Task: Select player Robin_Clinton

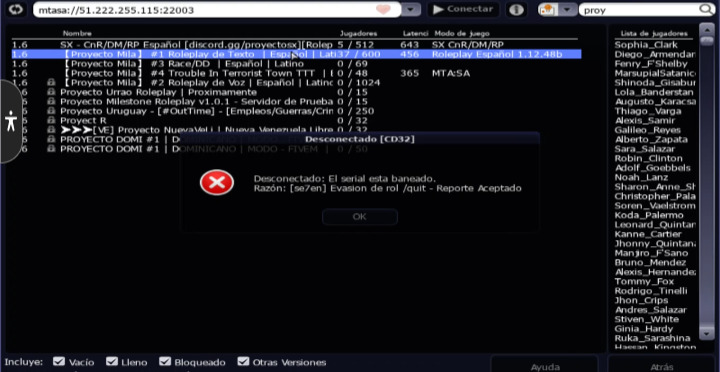Action: (x=649, y=158)
